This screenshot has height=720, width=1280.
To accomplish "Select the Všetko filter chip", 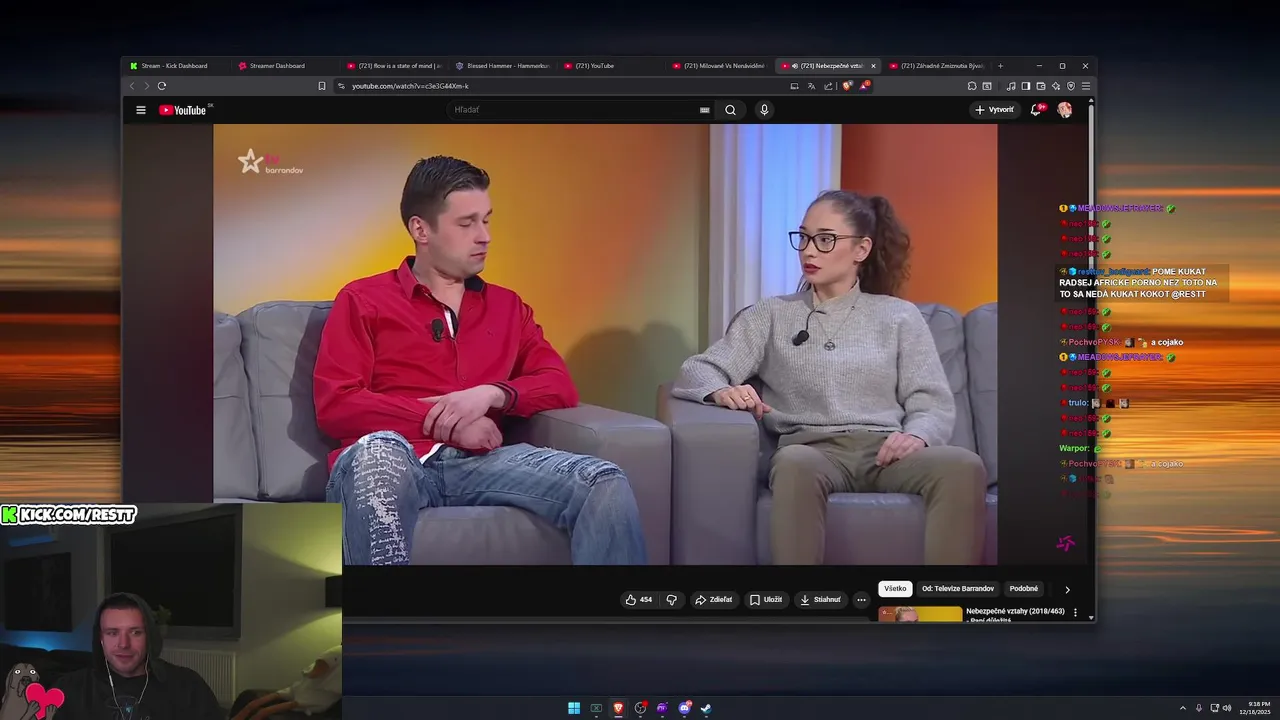I will [895, 589].
